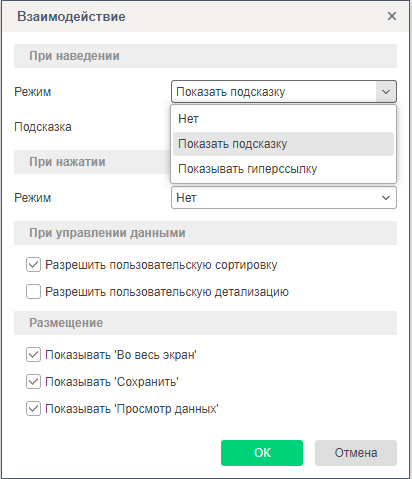Click the Подсказка label
The width and height of the screenshot is (412, 479).
click(43, 127)
